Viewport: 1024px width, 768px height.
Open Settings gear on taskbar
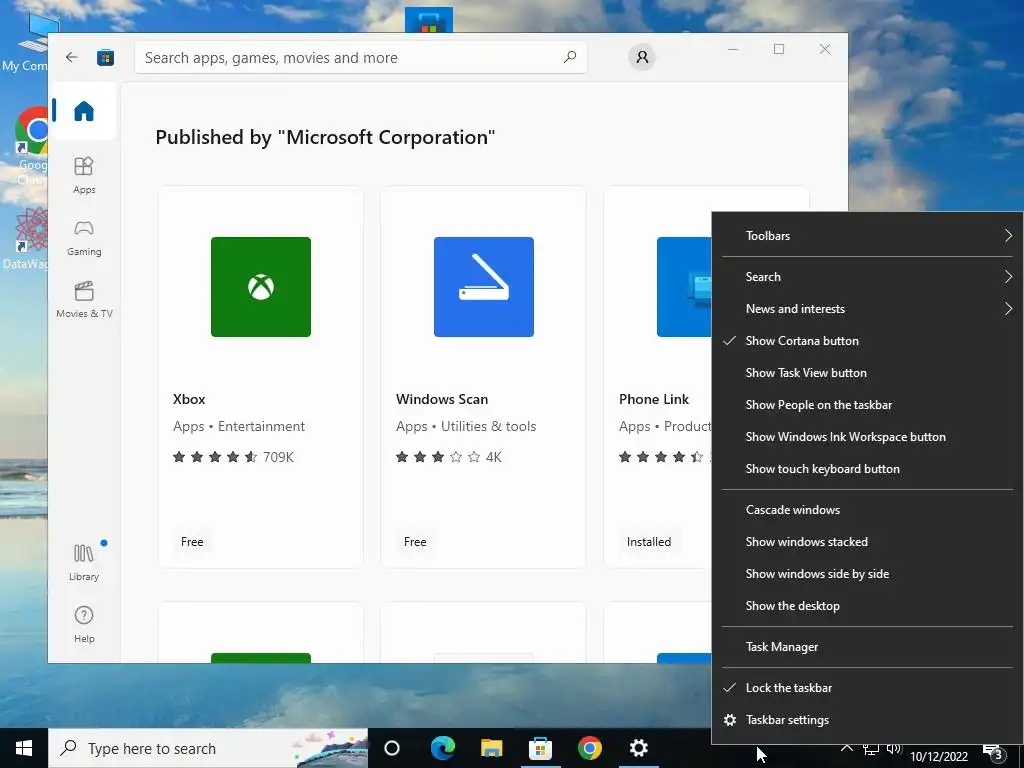[x=638, y=748]
